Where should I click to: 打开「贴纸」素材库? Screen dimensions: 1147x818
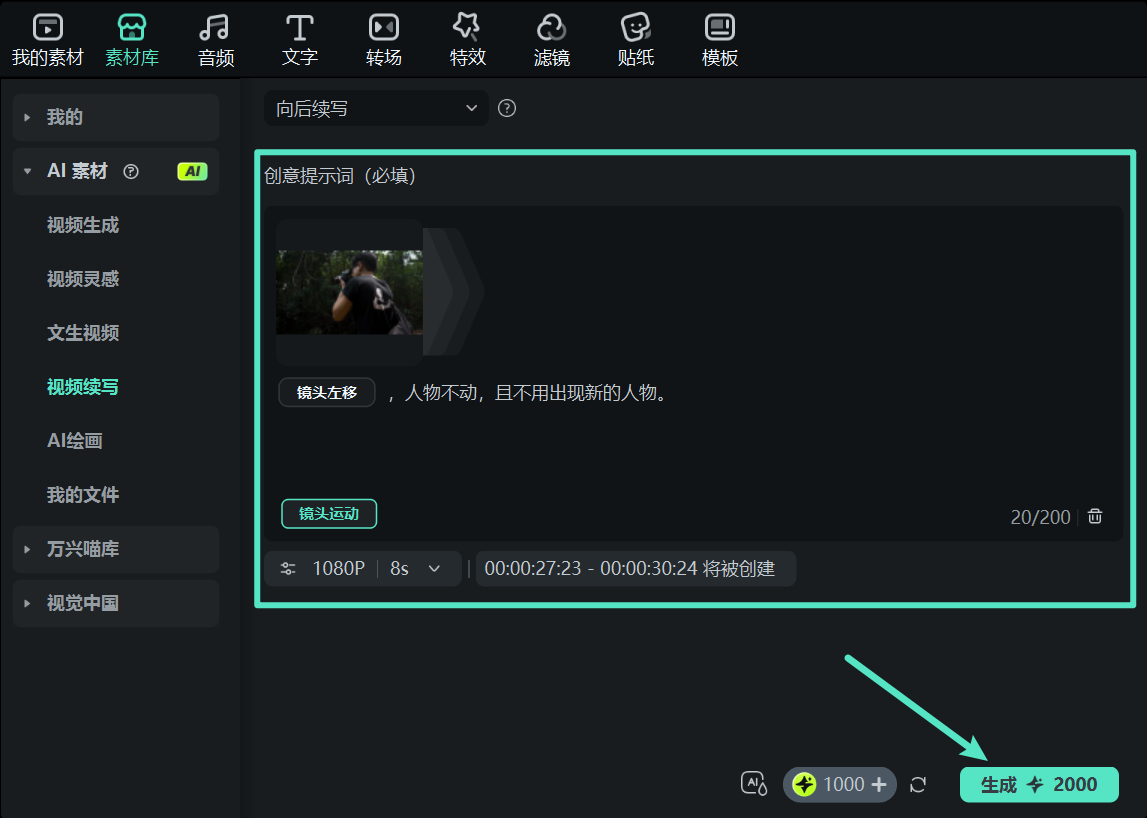[x=635, y=38]
